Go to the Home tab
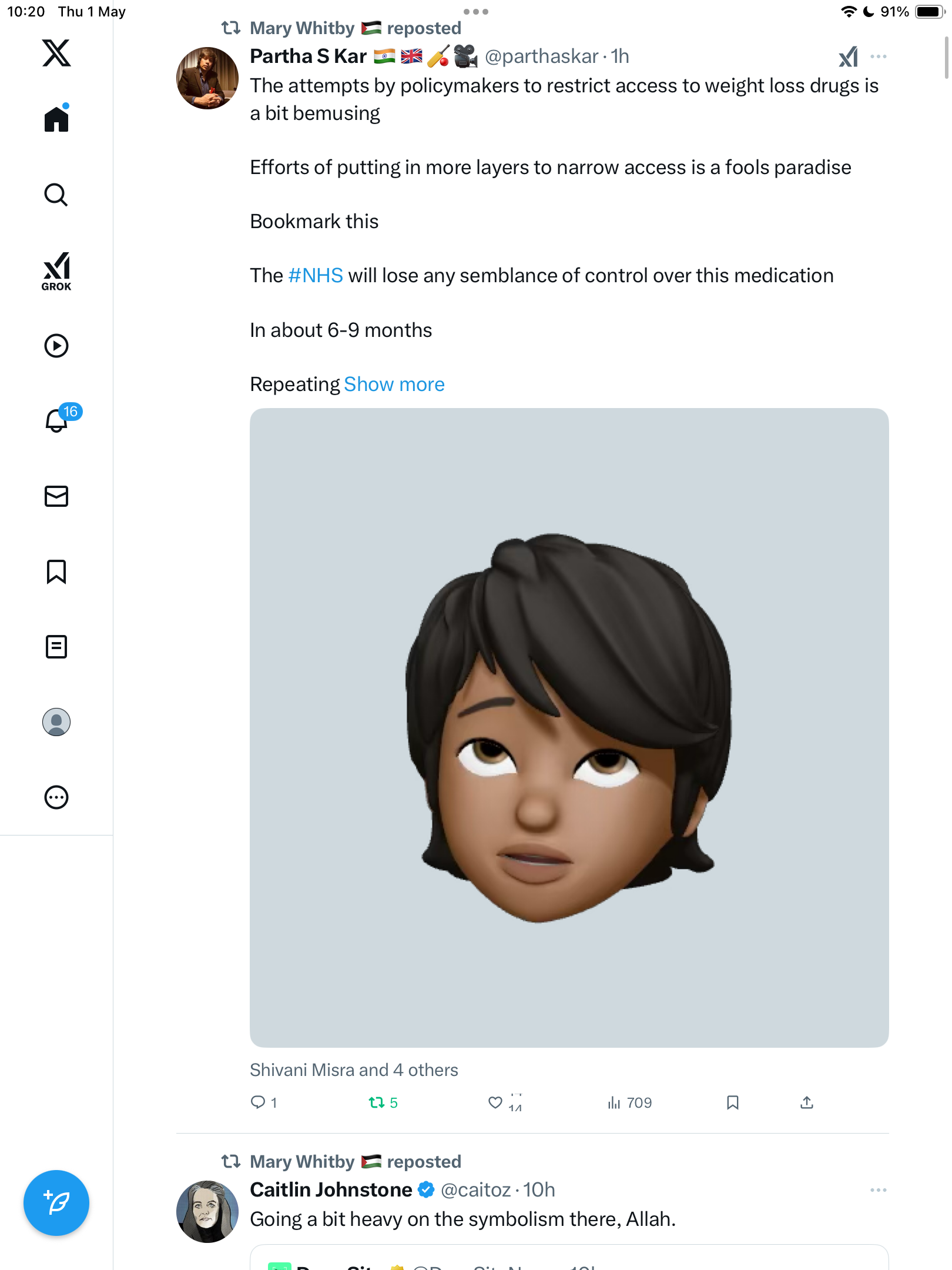The height and width of the screenshot is (1270, 952). [x=56, y=118]
